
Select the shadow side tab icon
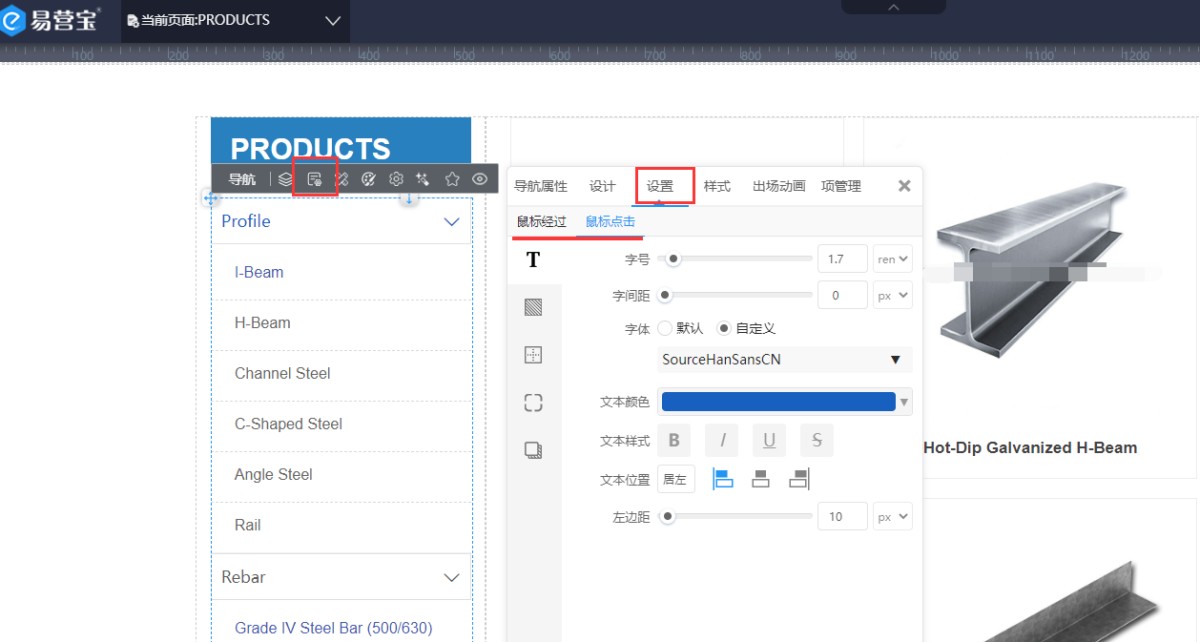tap(533, 451)
